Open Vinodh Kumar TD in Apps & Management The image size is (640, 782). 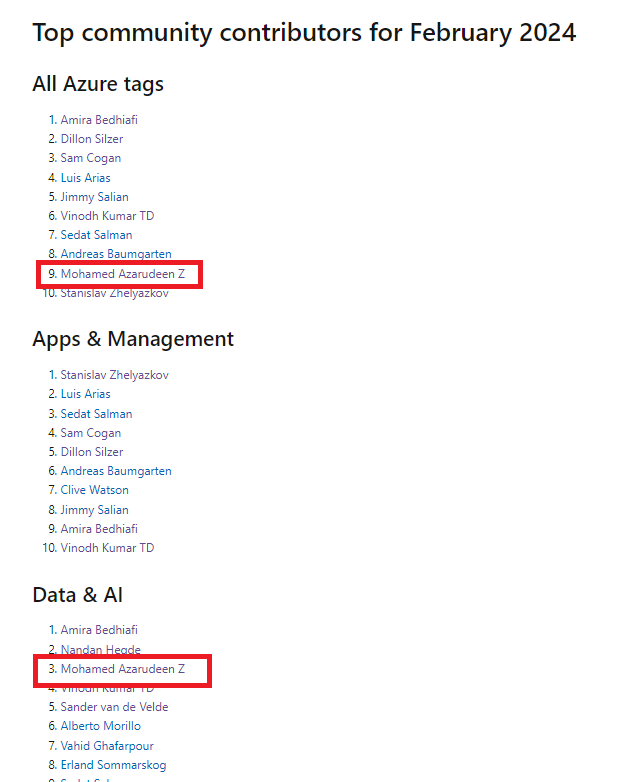click(107, 548)
